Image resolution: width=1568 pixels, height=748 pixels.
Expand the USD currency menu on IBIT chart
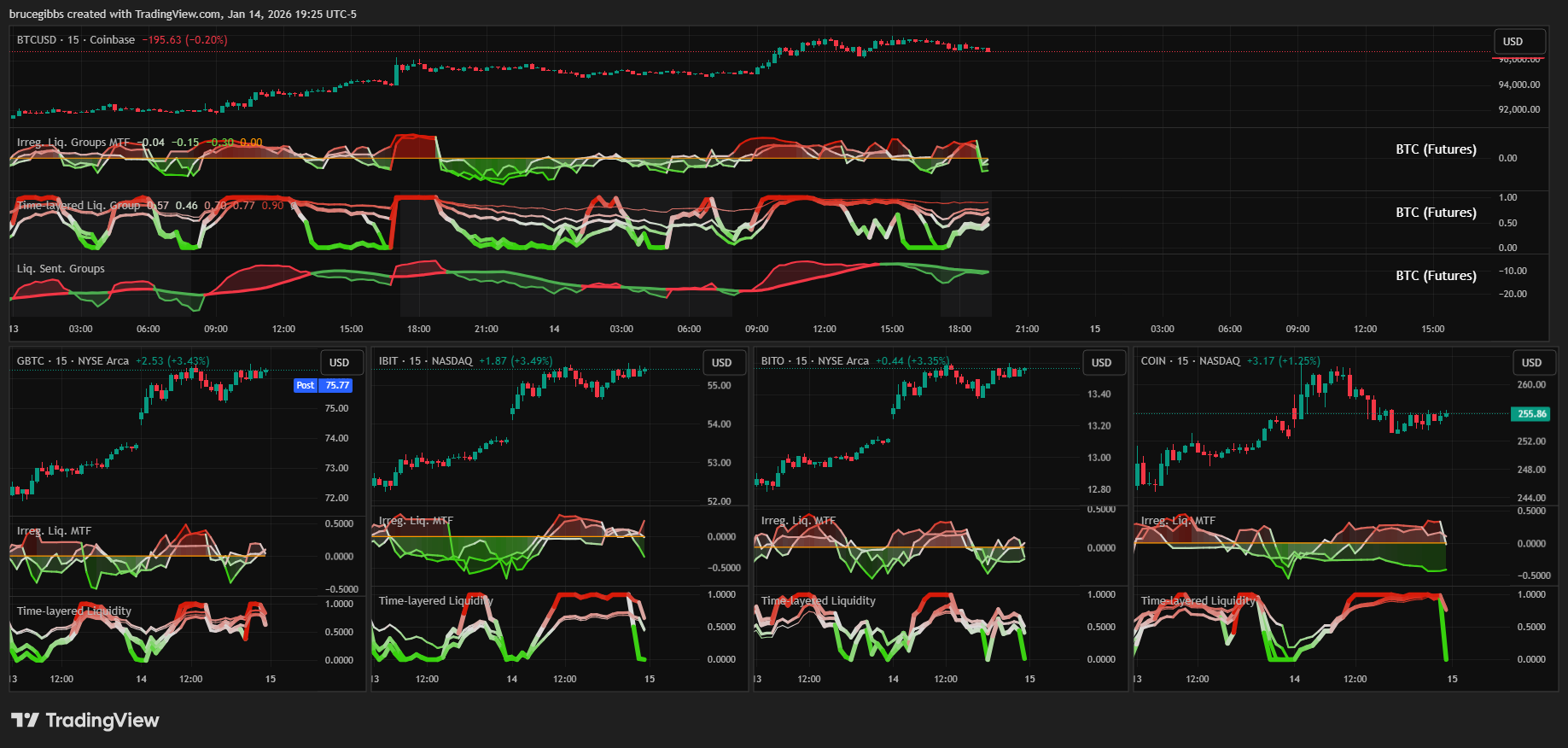[722, 362]
